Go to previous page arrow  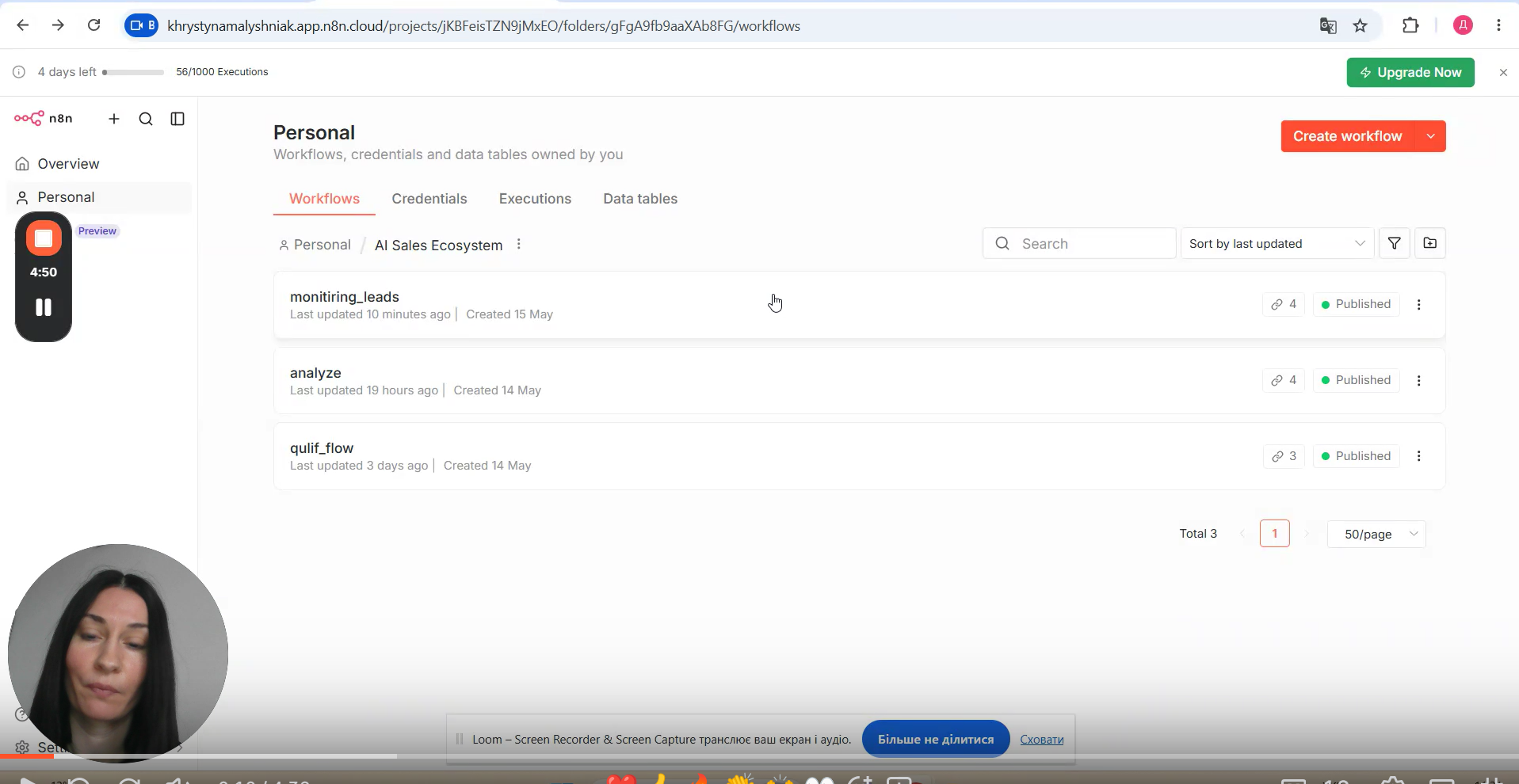[1242, 534]
